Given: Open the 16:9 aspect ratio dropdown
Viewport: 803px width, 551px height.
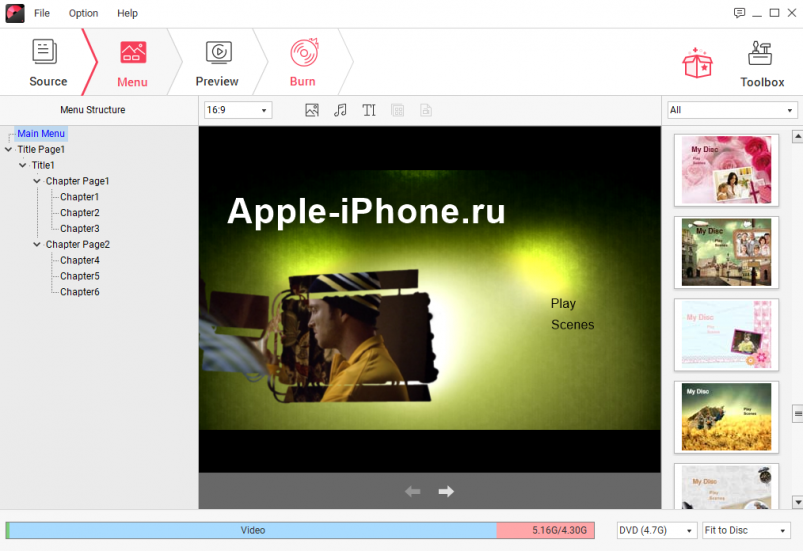Looking at the screenshot, I should click(x=238, y=110).
